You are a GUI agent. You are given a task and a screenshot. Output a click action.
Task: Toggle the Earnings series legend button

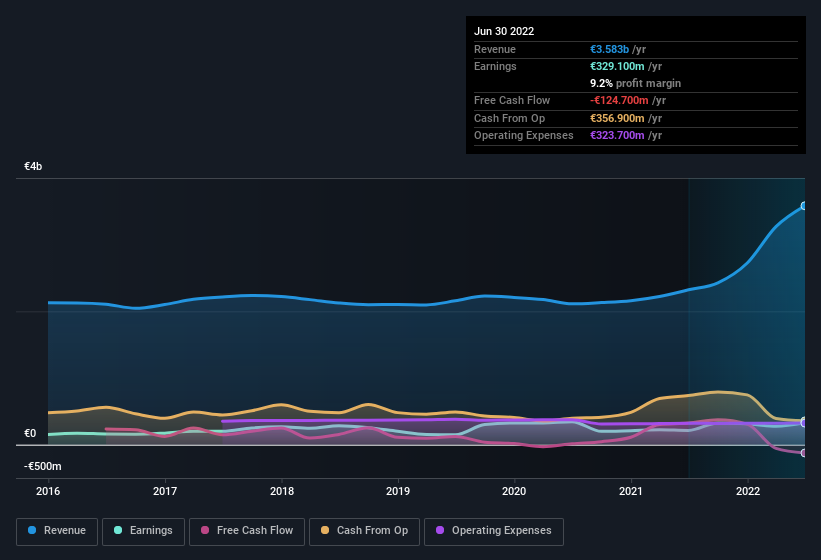tap(143, 531)
